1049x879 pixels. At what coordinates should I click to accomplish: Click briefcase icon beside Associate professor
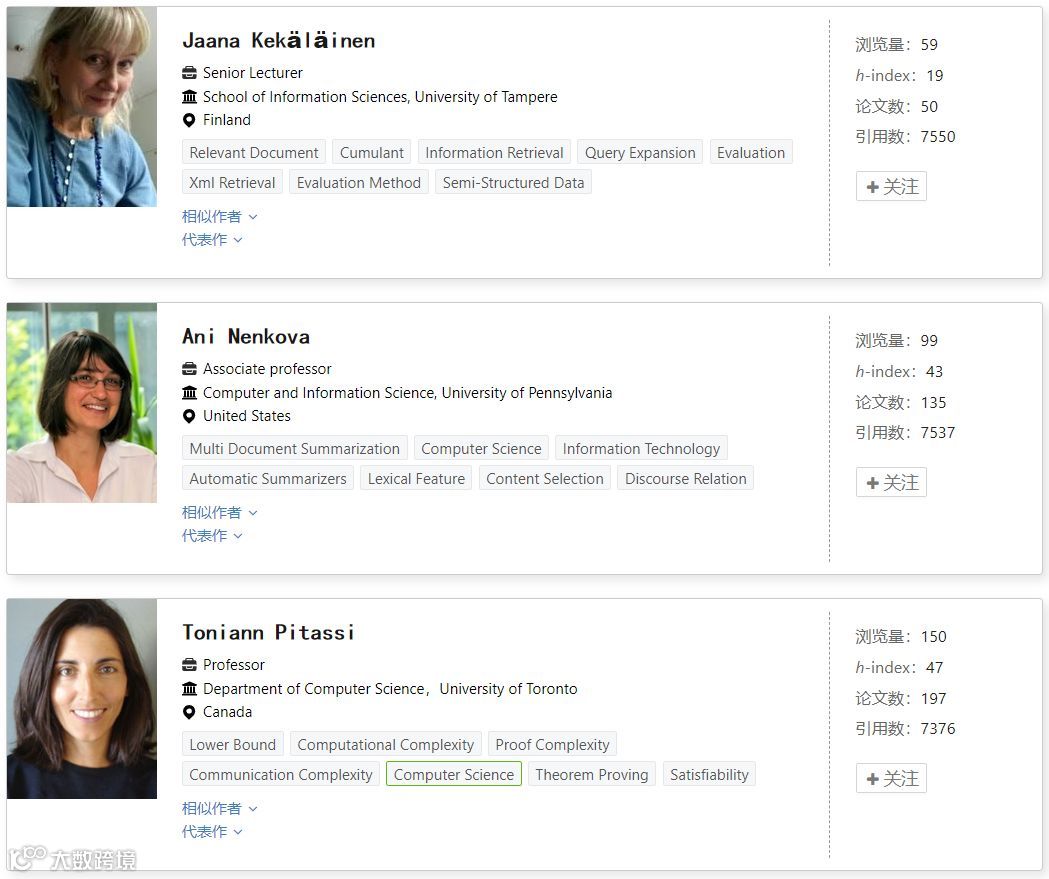pos(189,369)
